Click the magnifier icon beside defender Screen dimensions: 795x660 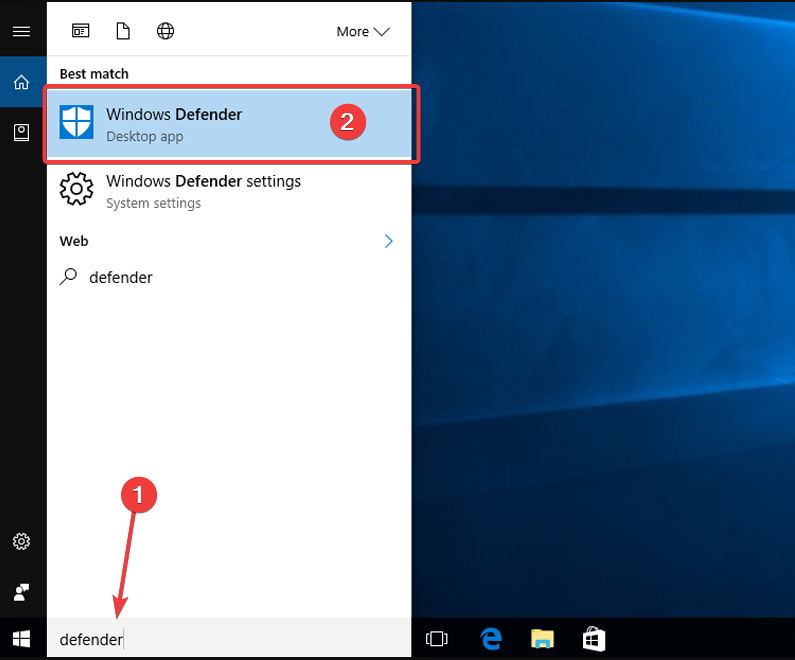[68, 277]
